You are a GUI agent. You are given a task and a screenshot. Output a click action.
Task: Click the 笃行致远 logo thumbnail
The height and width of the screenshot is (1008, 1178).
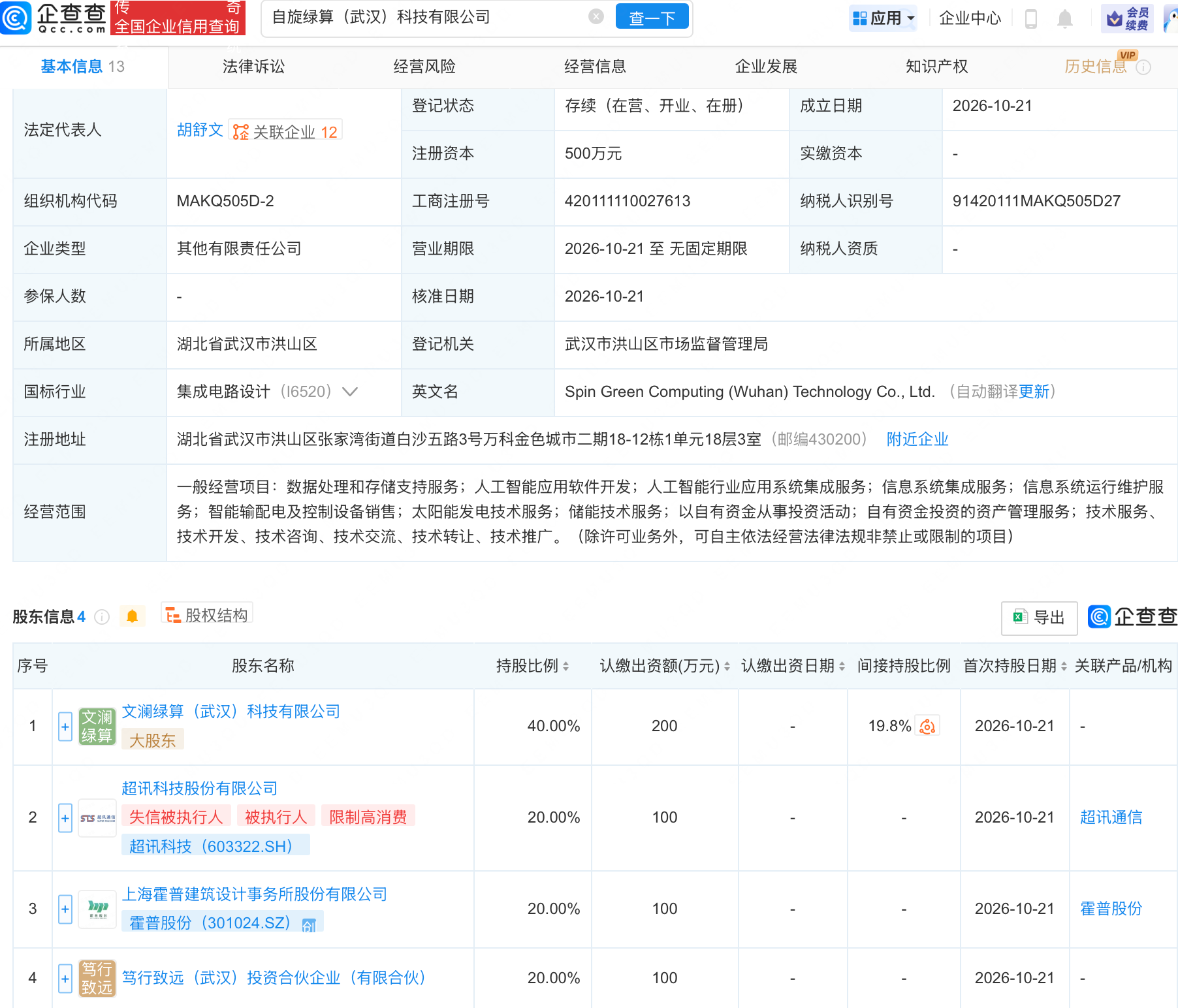coord(97,978)
